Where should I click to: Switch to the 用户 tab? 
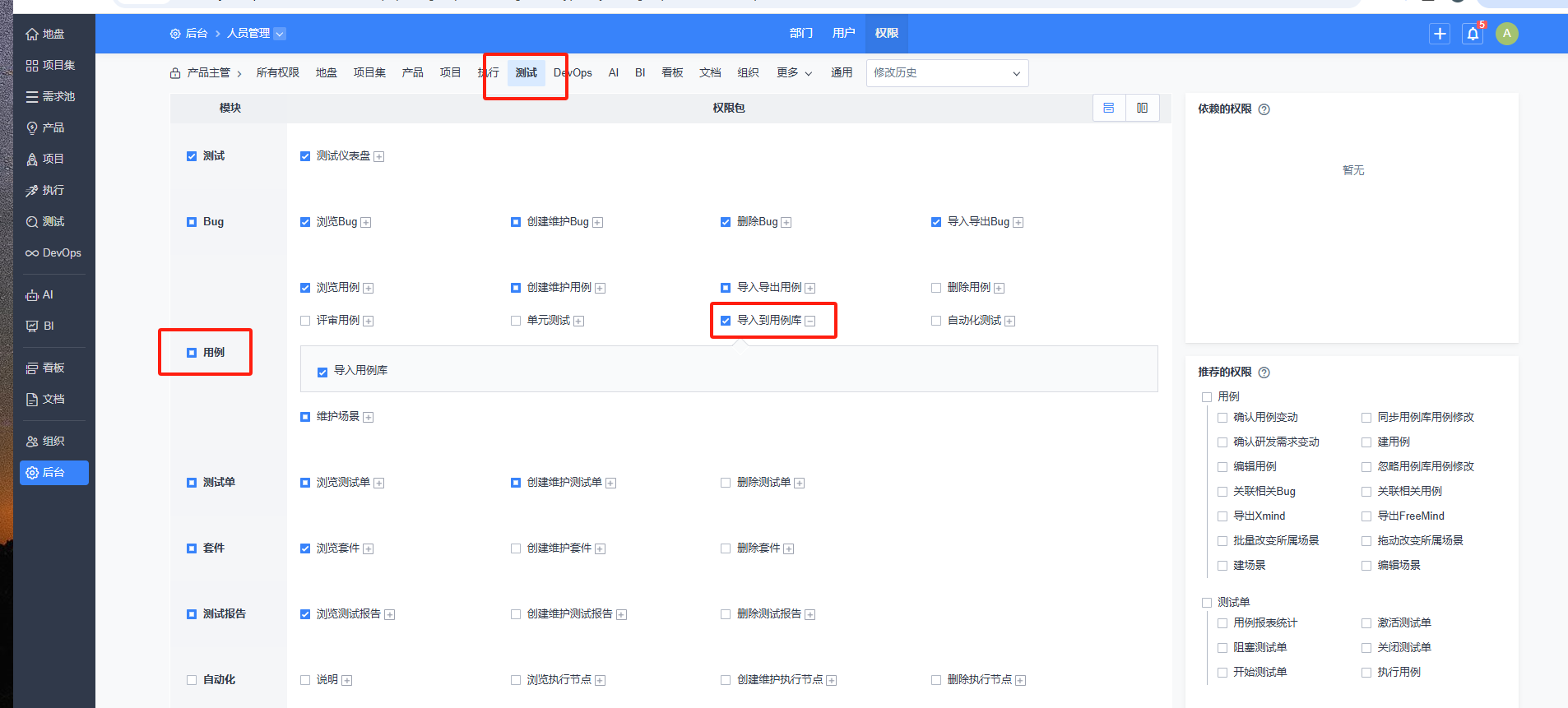coord(843,34)
